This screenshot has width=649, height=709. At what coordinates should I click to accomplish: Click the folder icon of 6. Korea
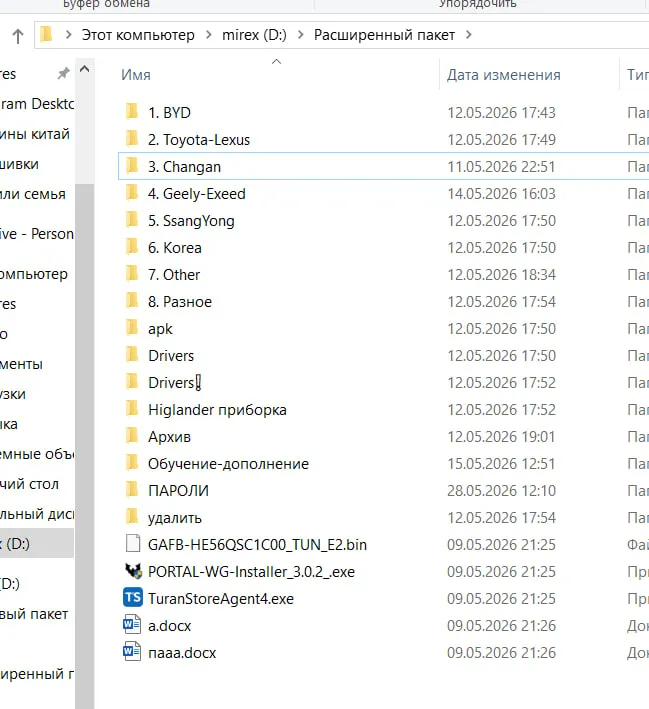132,247
